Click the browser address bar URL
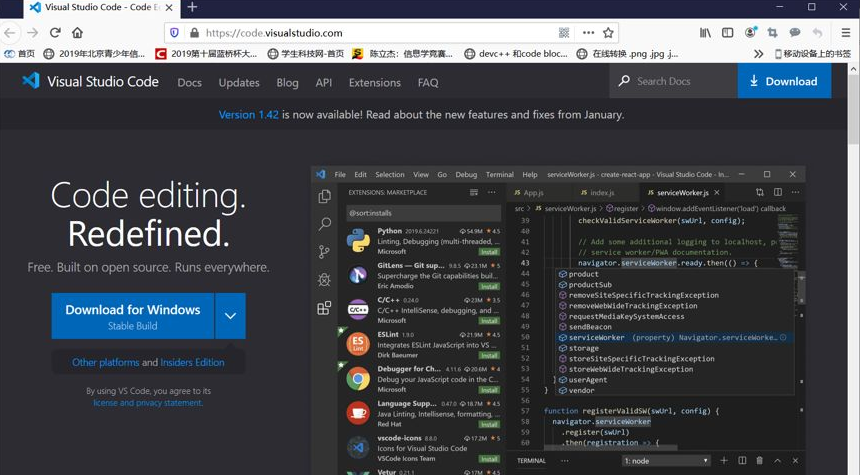 [274, 33]
